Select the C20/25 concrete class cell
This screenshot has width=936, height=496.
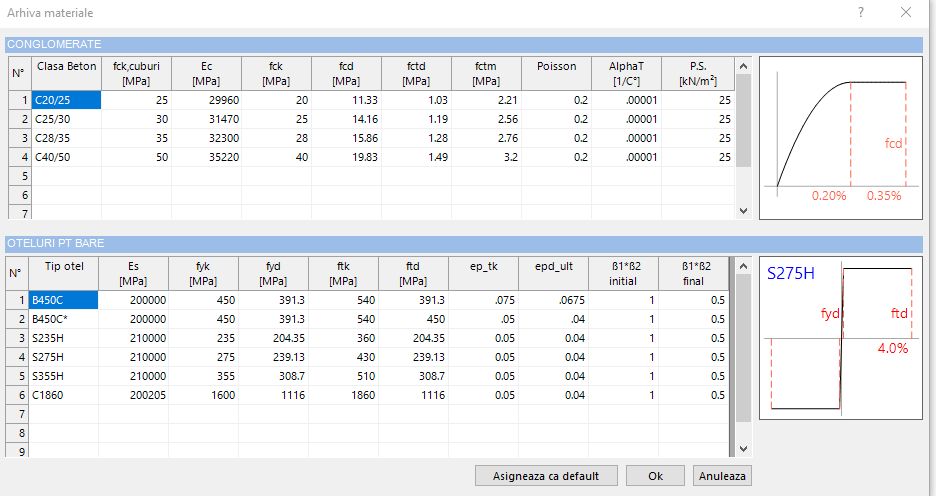(x=65, y=99)
